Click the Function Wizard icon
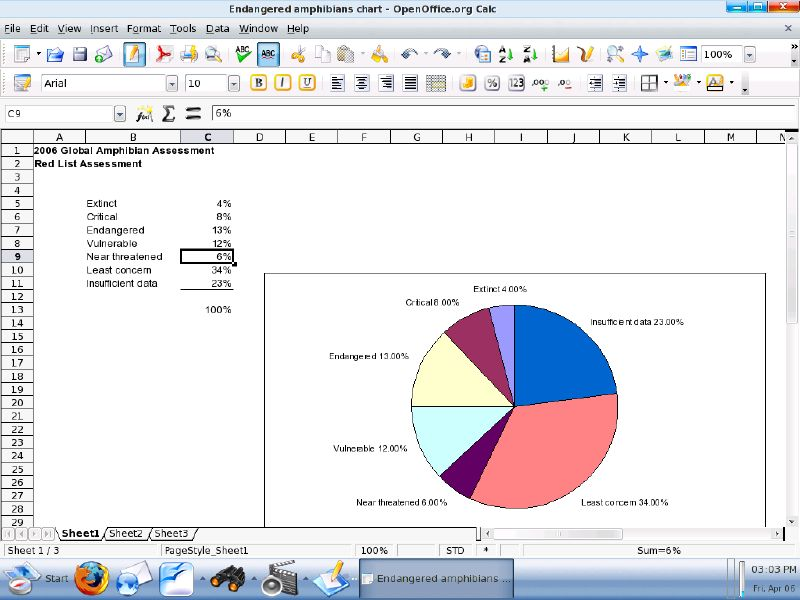 point(144,114)
